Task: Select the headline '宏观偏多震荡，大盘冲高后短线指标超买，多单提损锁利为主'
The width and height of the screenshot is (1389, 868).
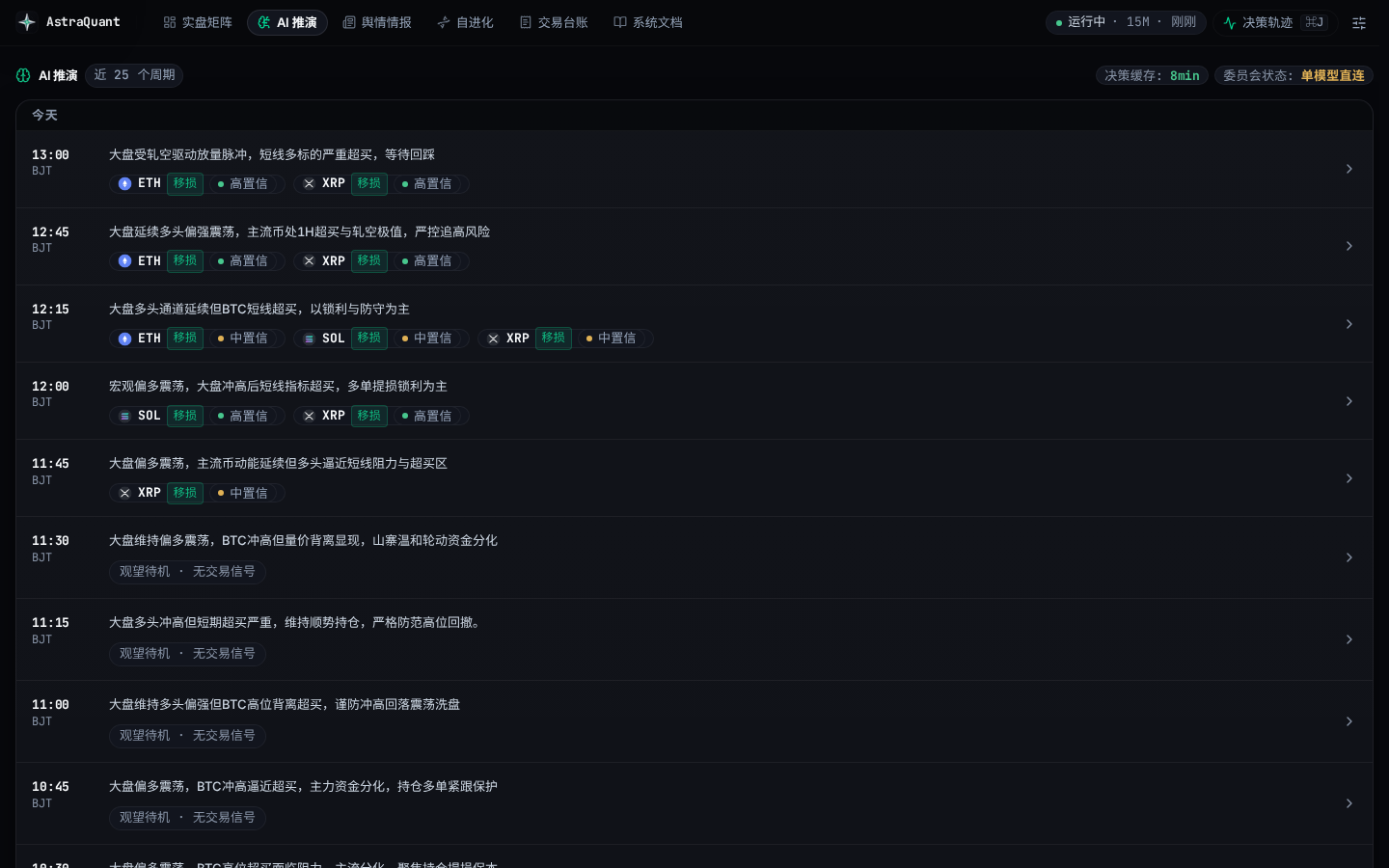Action: point(278,386)
